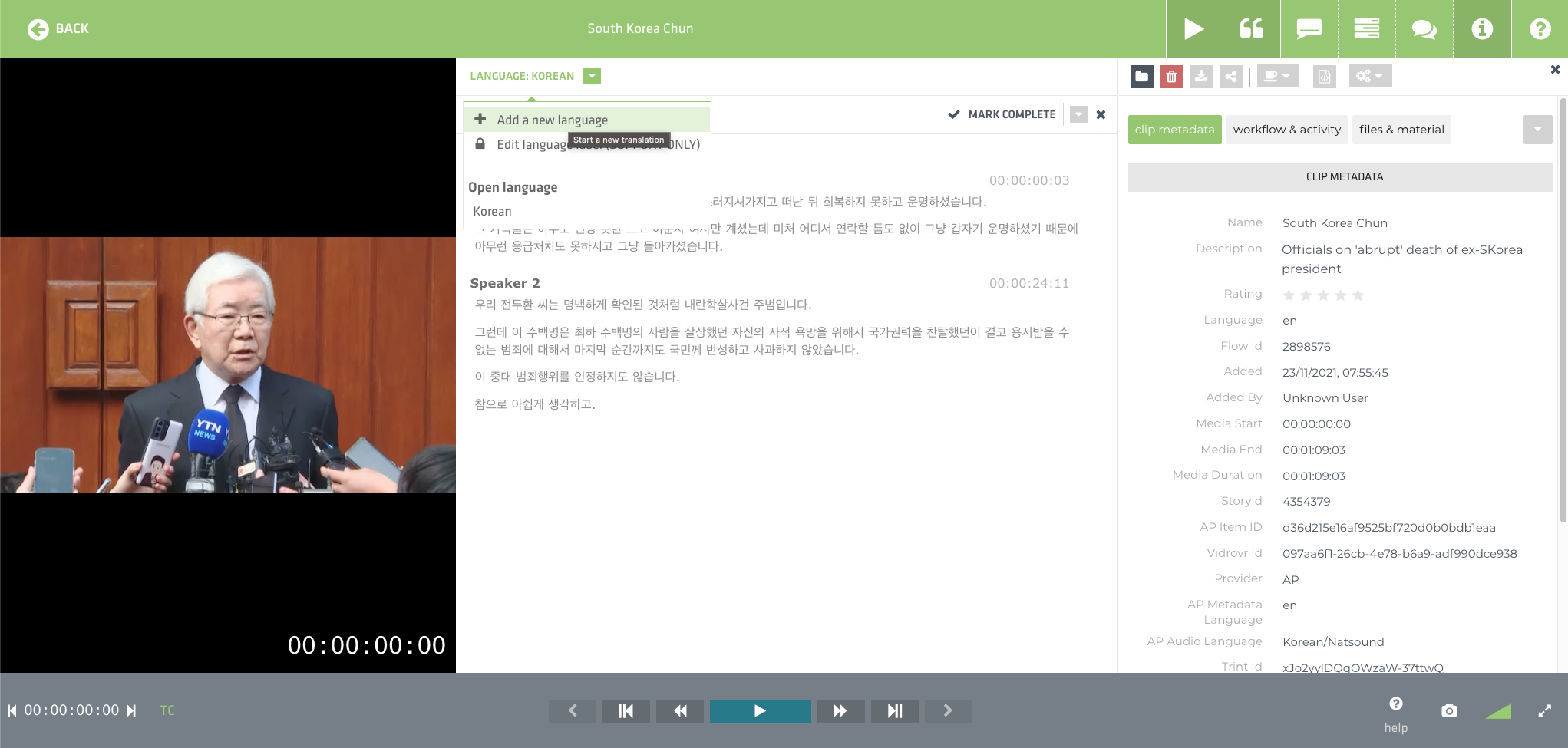Switch to workflow & activity tab
Screen dimensions: 1568x748
click(1286, 130)
